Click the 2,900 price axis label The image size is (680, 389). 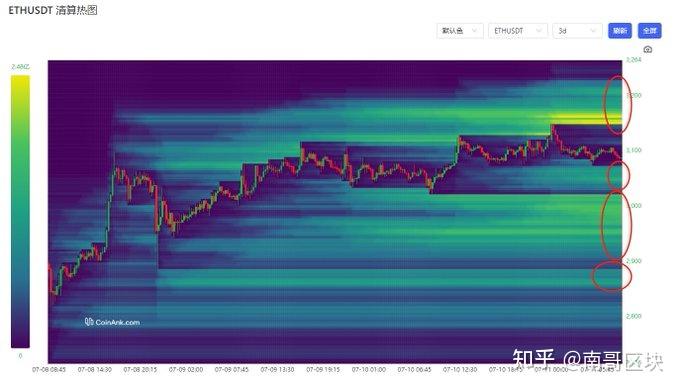coord(633,261)
